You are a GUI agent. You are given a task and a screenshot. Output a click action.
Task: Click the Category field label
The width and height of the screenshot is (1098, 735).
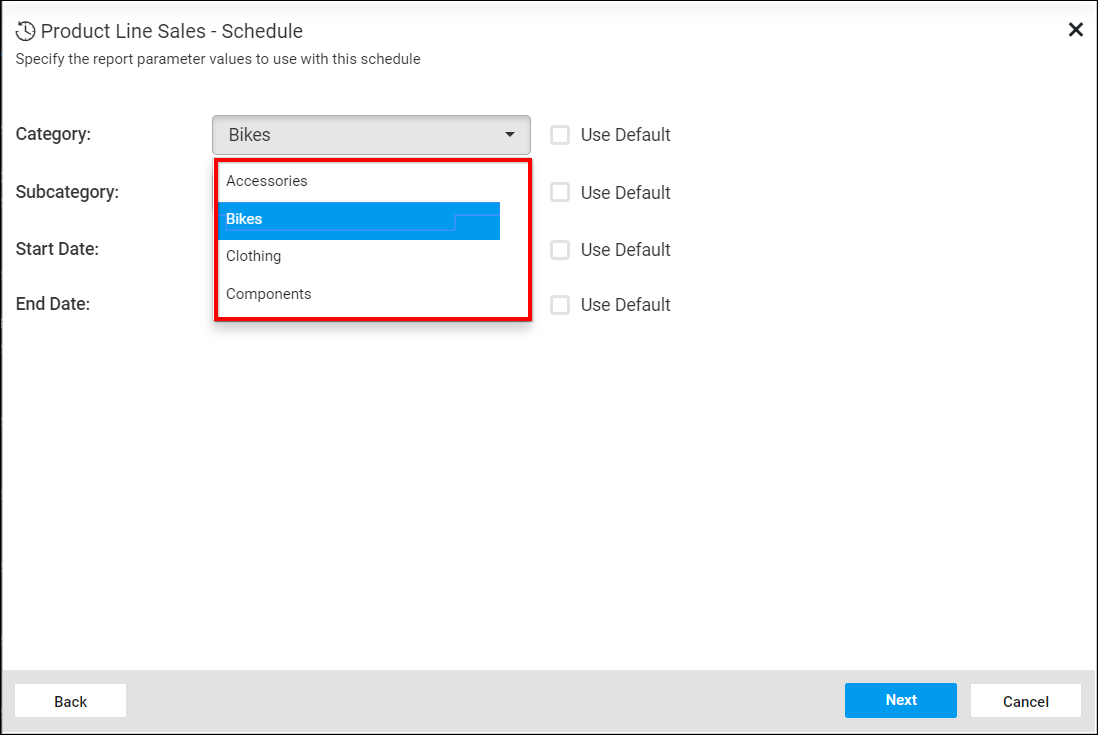53,134
